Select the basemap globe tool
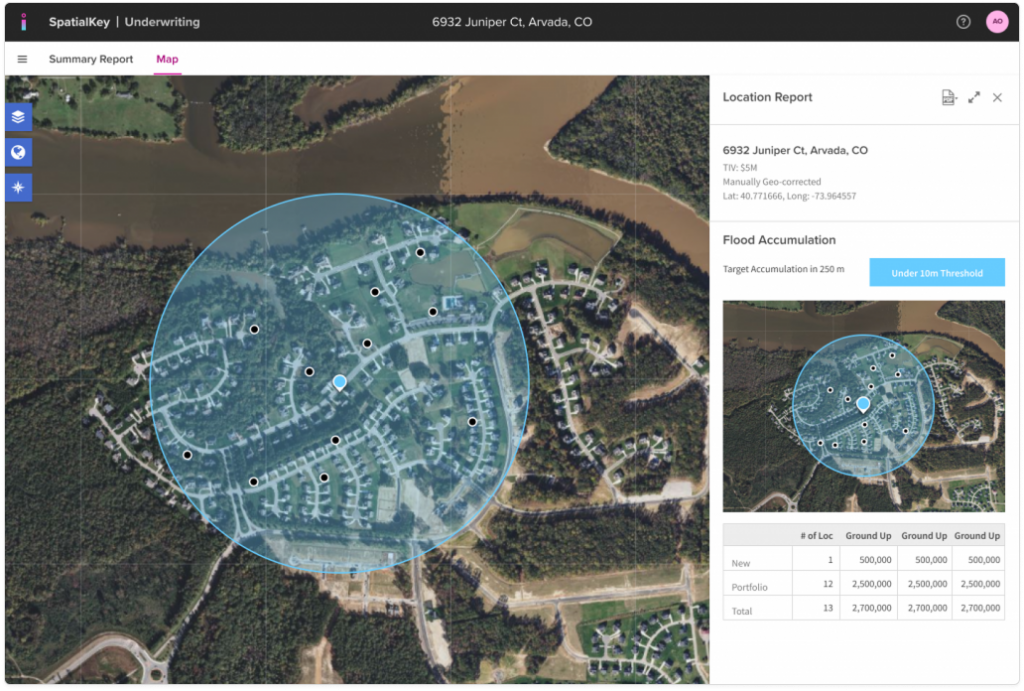 pyautogui.click(x=19, y=152)
